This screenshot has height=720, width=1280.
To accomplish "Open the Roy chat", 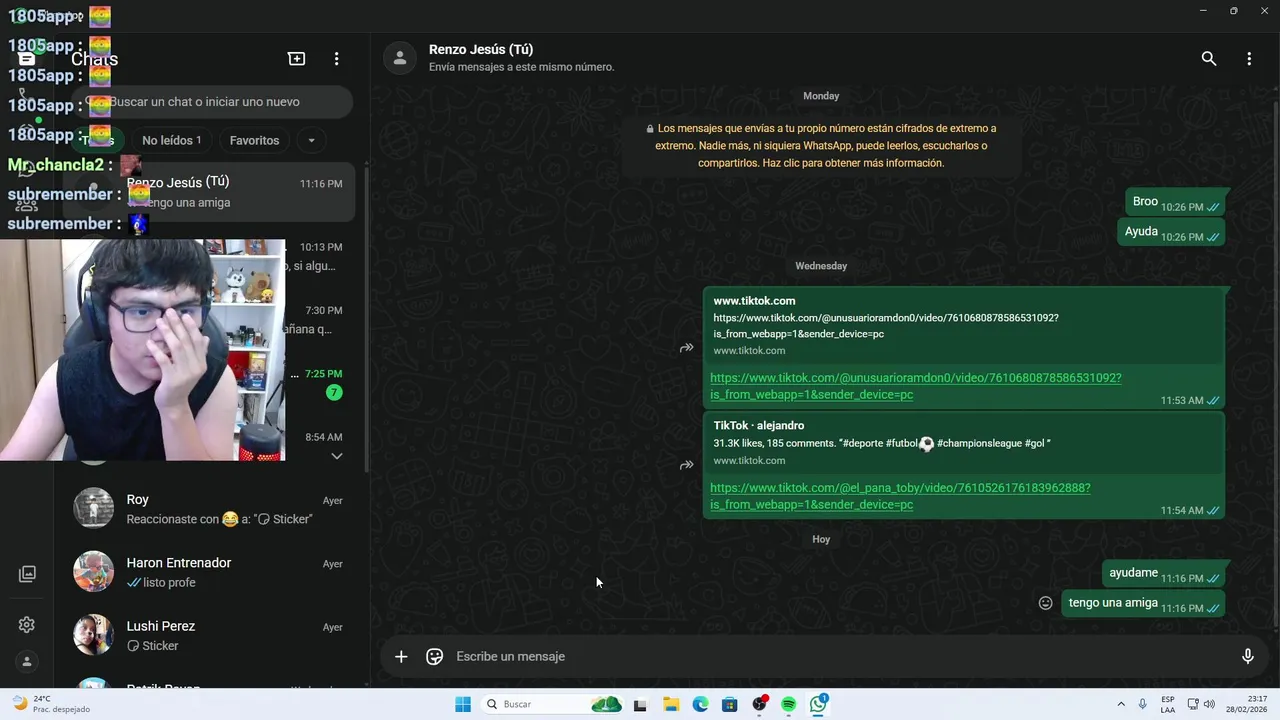I will [210, 508].
